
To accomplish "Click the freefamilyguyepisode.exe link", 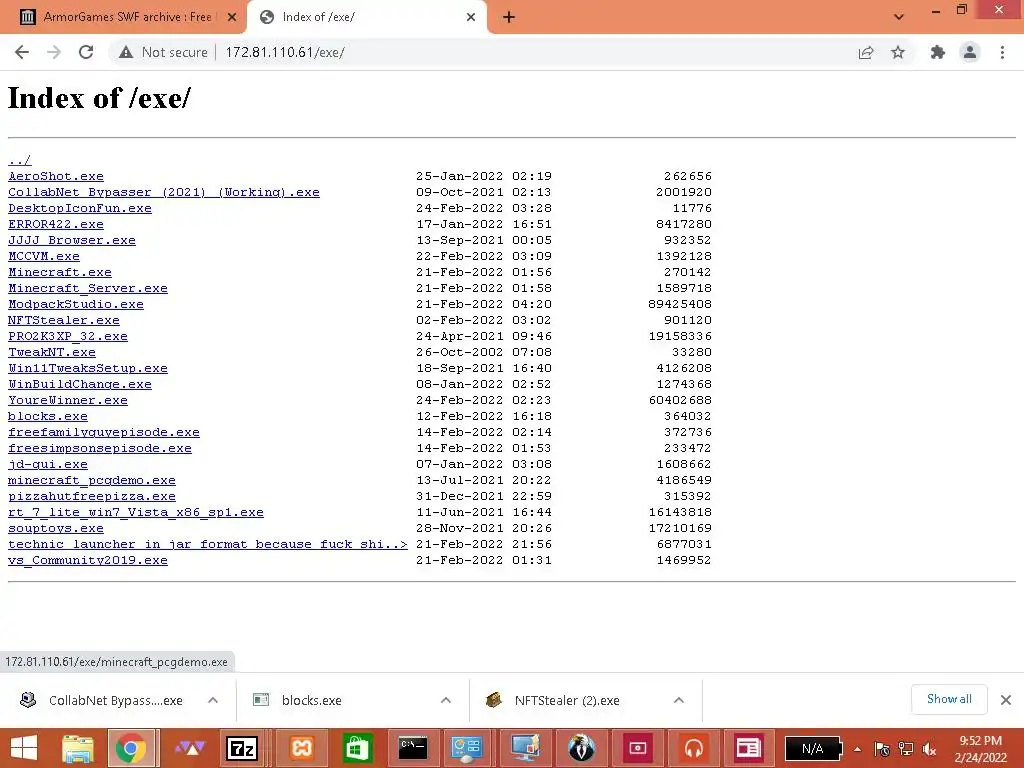I will (x=104, y=432).
